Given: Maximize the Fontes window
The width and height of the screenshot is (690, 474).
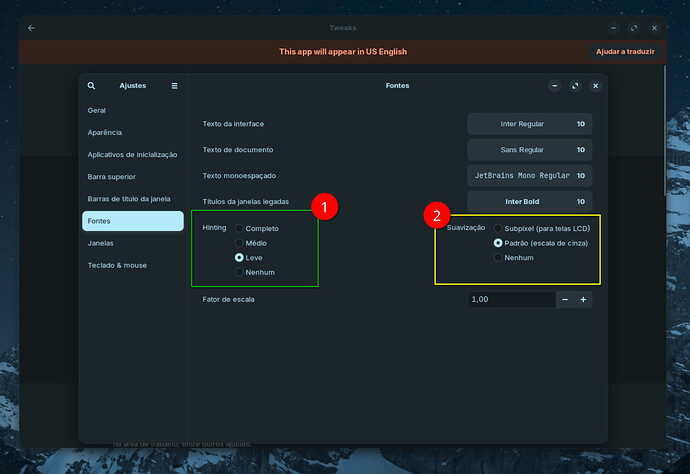Looking at the screenshot, I should 575,86.
